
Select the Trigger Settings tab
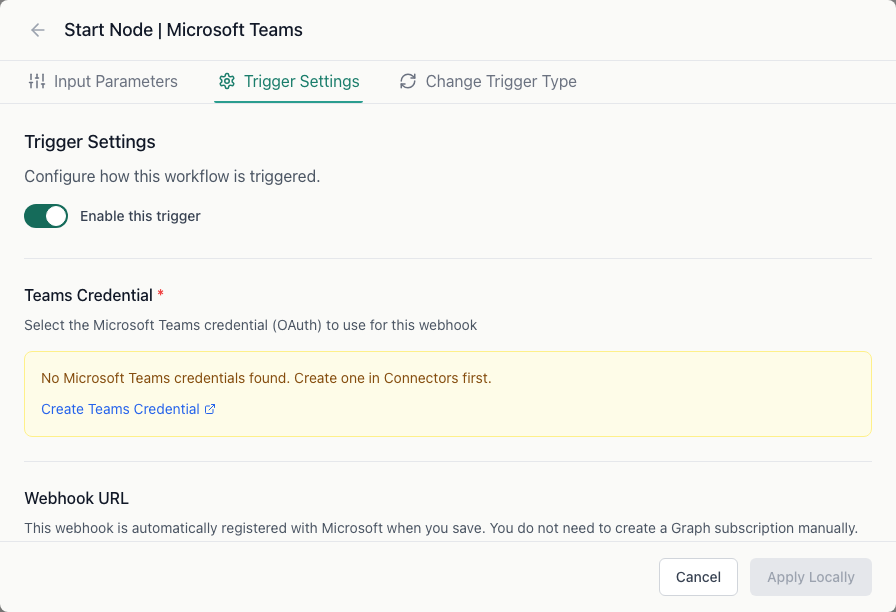[x=288, y=81]
